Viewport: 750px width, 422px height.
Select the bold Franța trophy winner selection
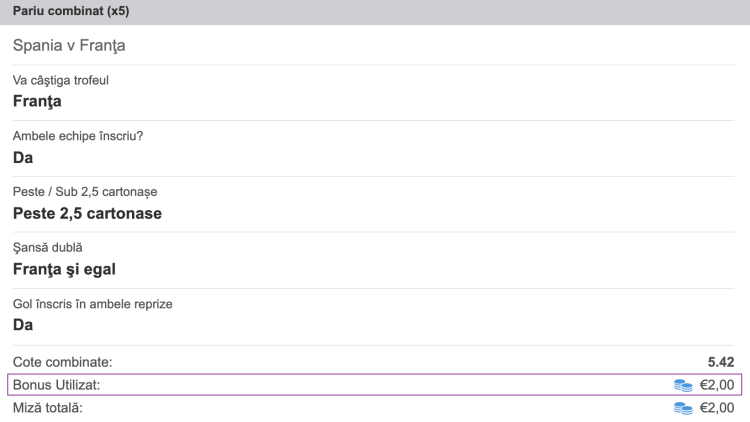(x=37, y=101)
